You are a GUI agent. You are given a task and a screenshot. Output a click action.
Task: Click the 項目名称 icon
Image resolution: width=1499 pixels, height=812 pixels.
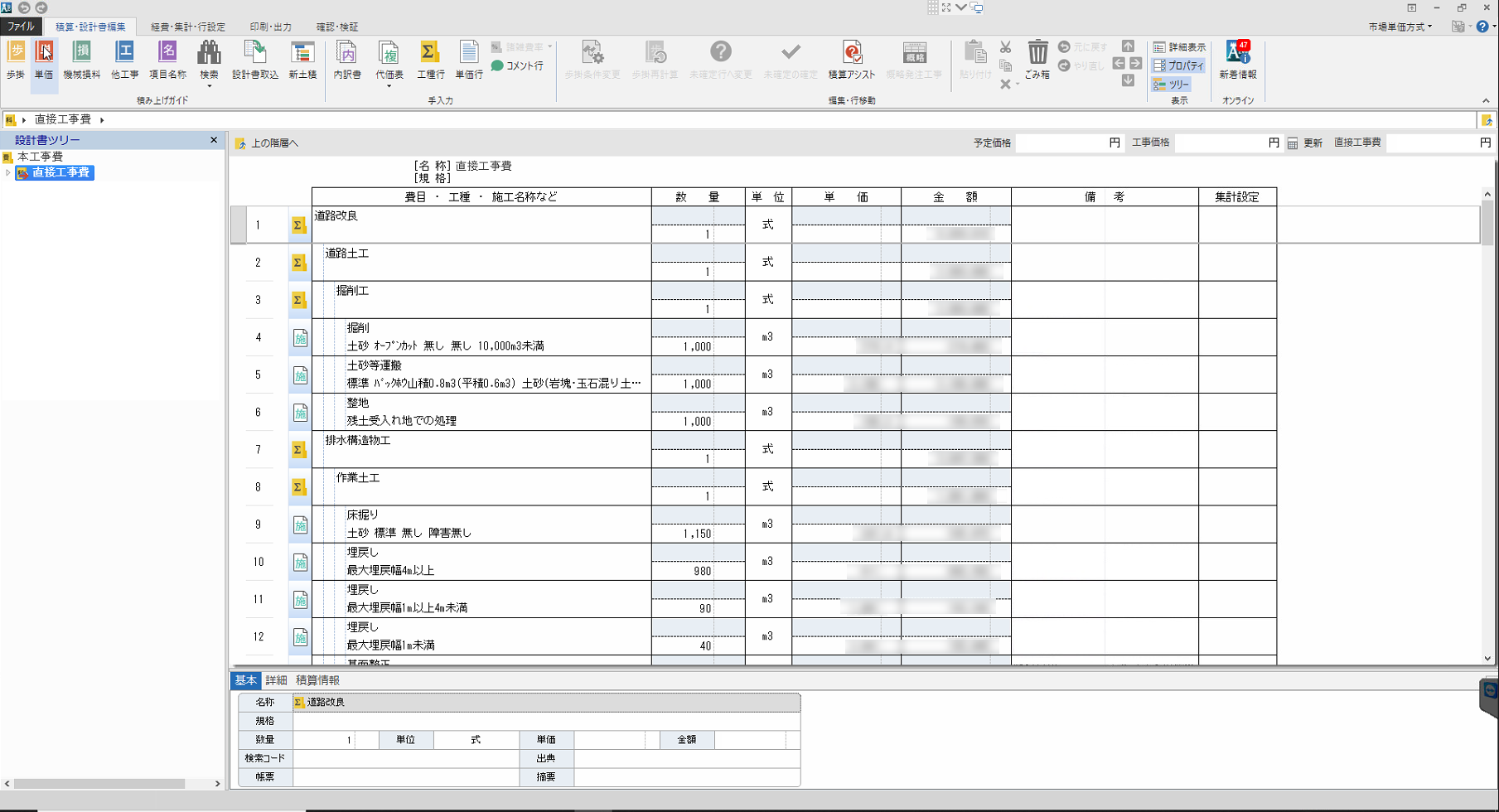167,59
